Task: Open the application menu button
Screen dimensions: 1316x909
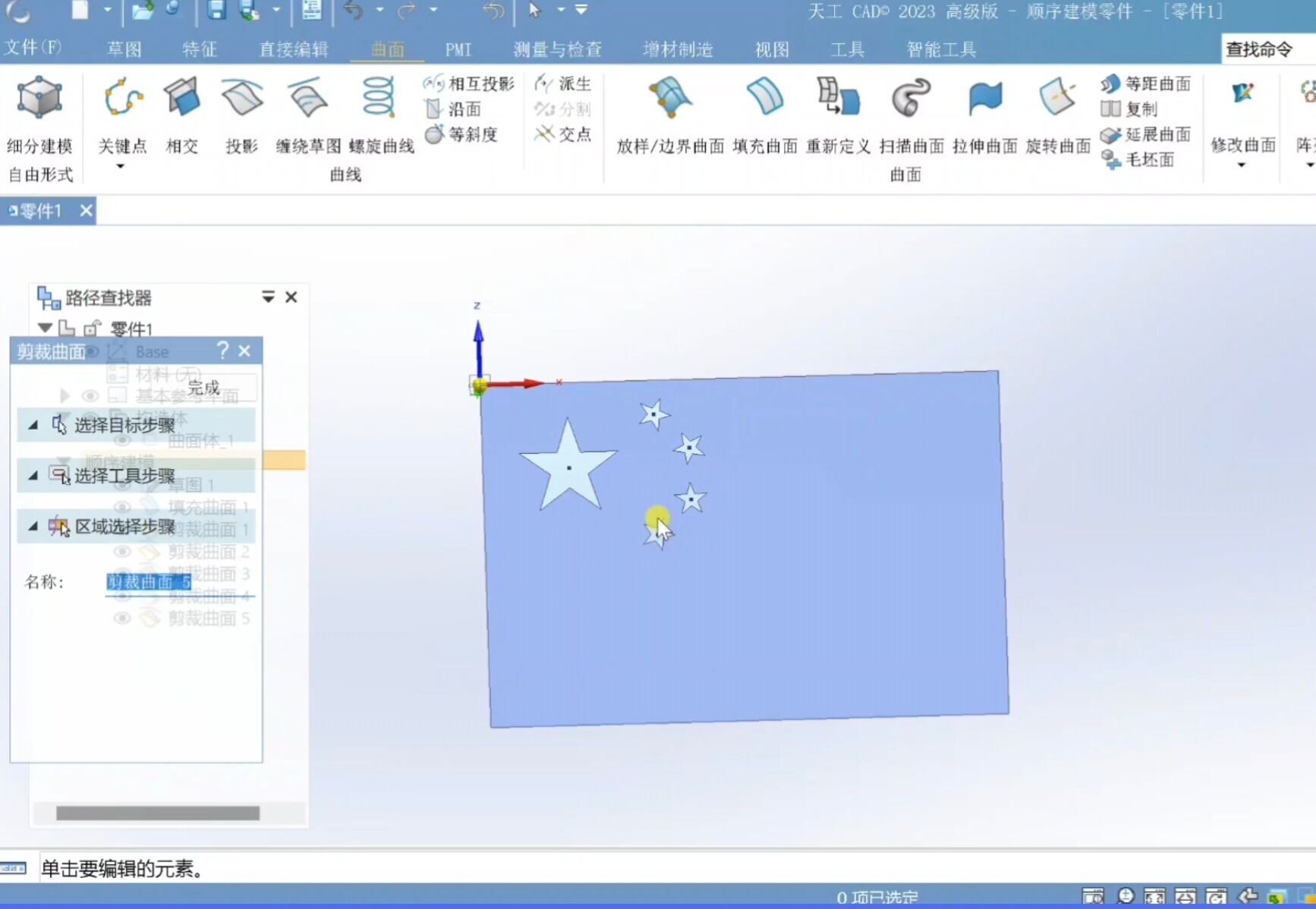Action: pos(18,11)
